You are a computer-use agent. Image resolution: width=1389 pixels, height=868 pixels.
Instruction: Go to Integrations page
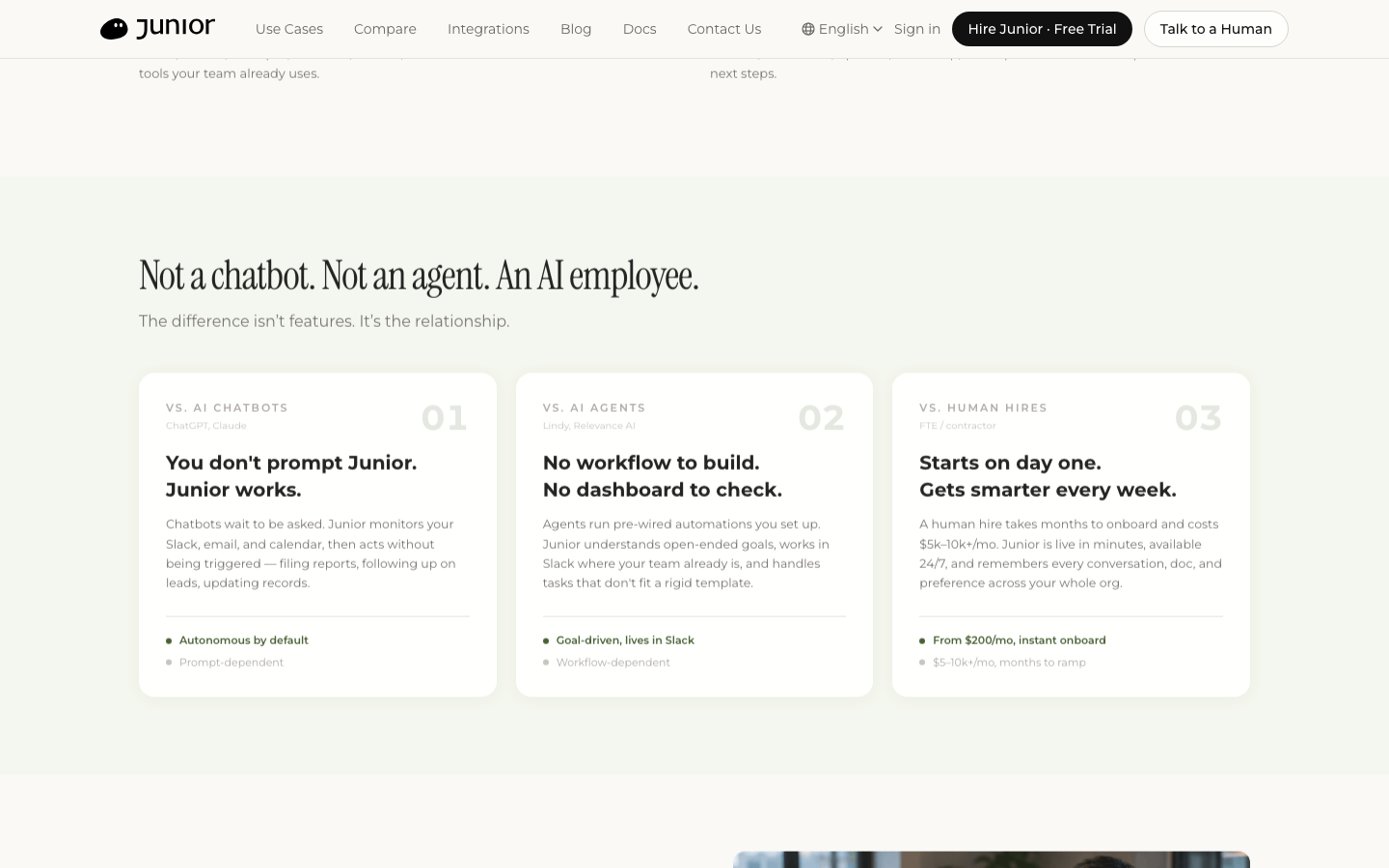coord(488,29)
